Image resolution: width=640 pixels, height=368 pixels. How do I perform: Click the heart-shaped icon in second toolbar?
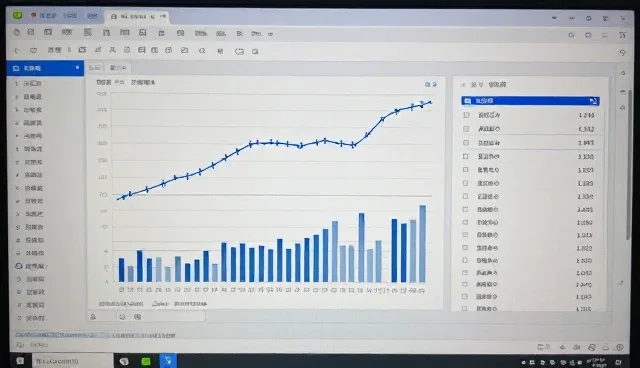pyautogui.click(x=33, y=51)
